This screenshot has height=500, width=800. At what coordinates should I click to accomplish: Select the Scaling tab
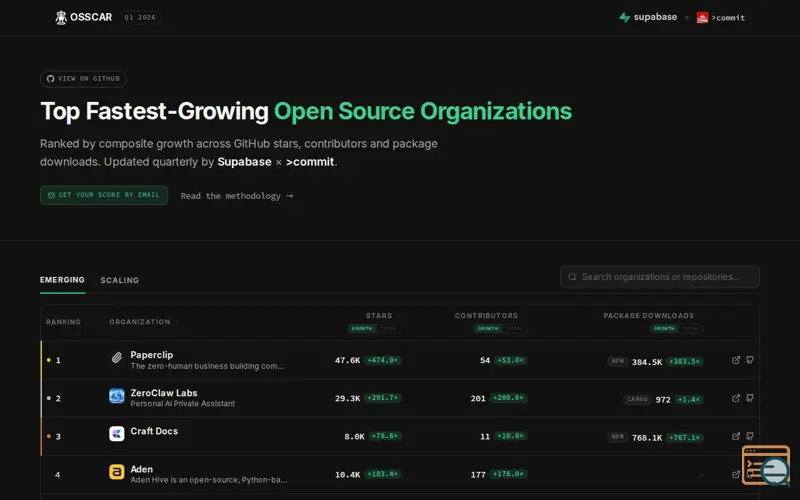119,280
